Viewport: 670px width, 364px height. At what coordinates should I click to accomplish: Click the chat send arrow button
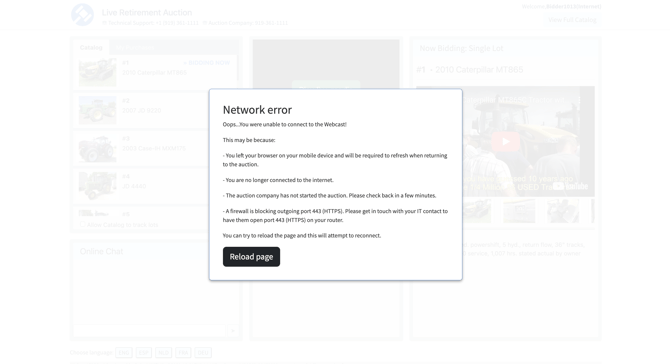click(x=233, y=331)
